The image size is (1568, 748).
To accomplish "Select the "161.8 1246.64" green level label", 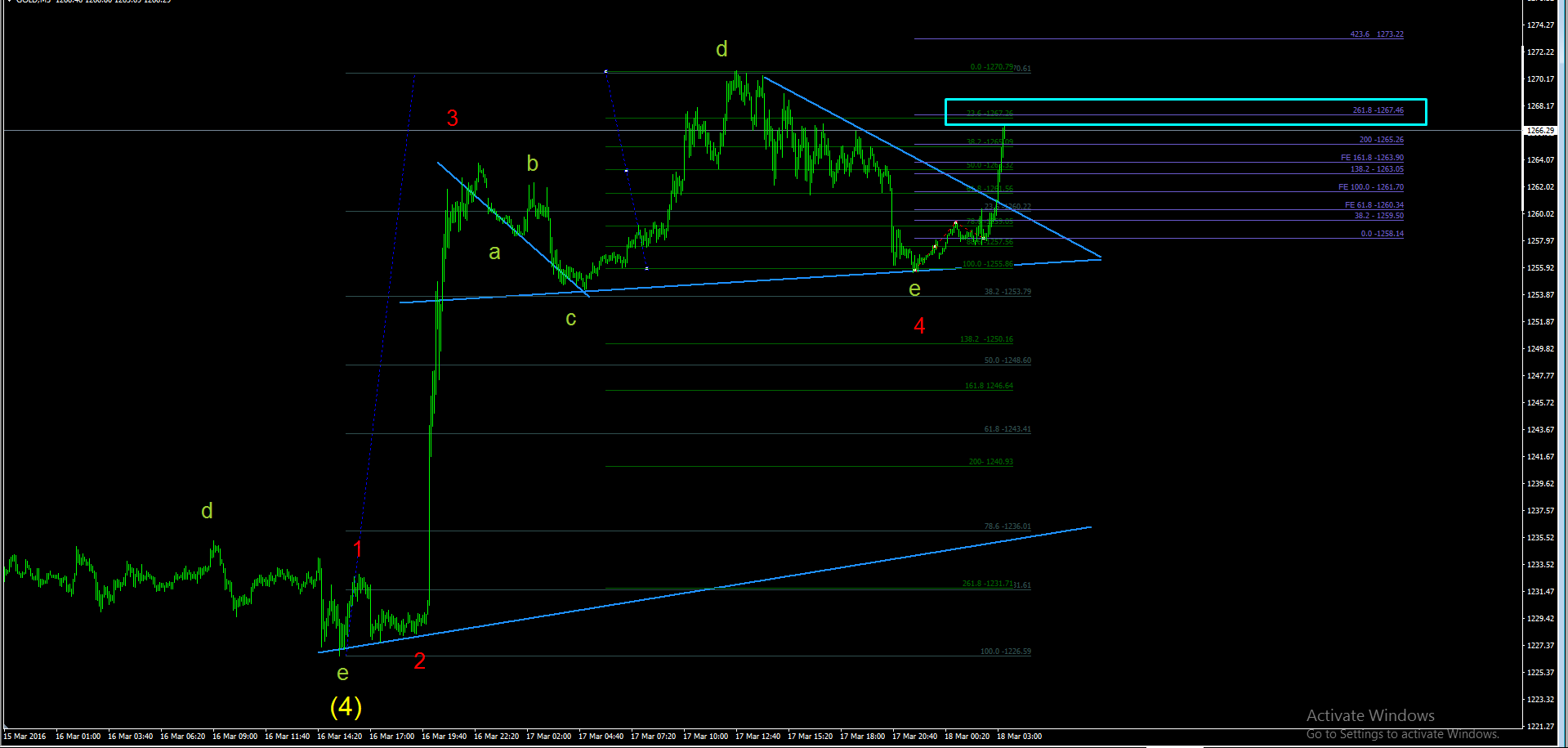I will [989, 386].
